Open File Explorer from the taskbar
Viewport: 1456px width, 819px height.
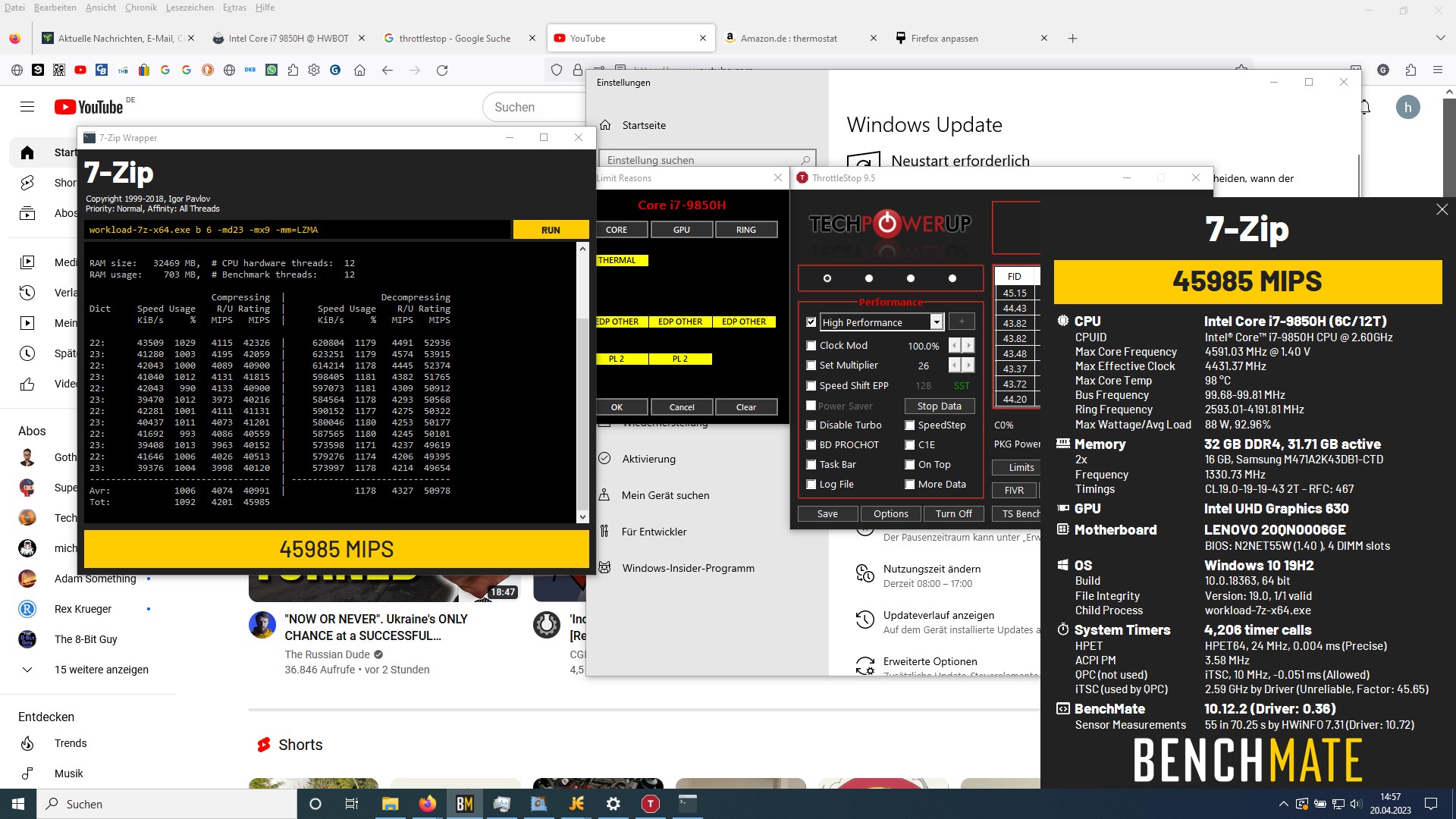coord(391,804)
